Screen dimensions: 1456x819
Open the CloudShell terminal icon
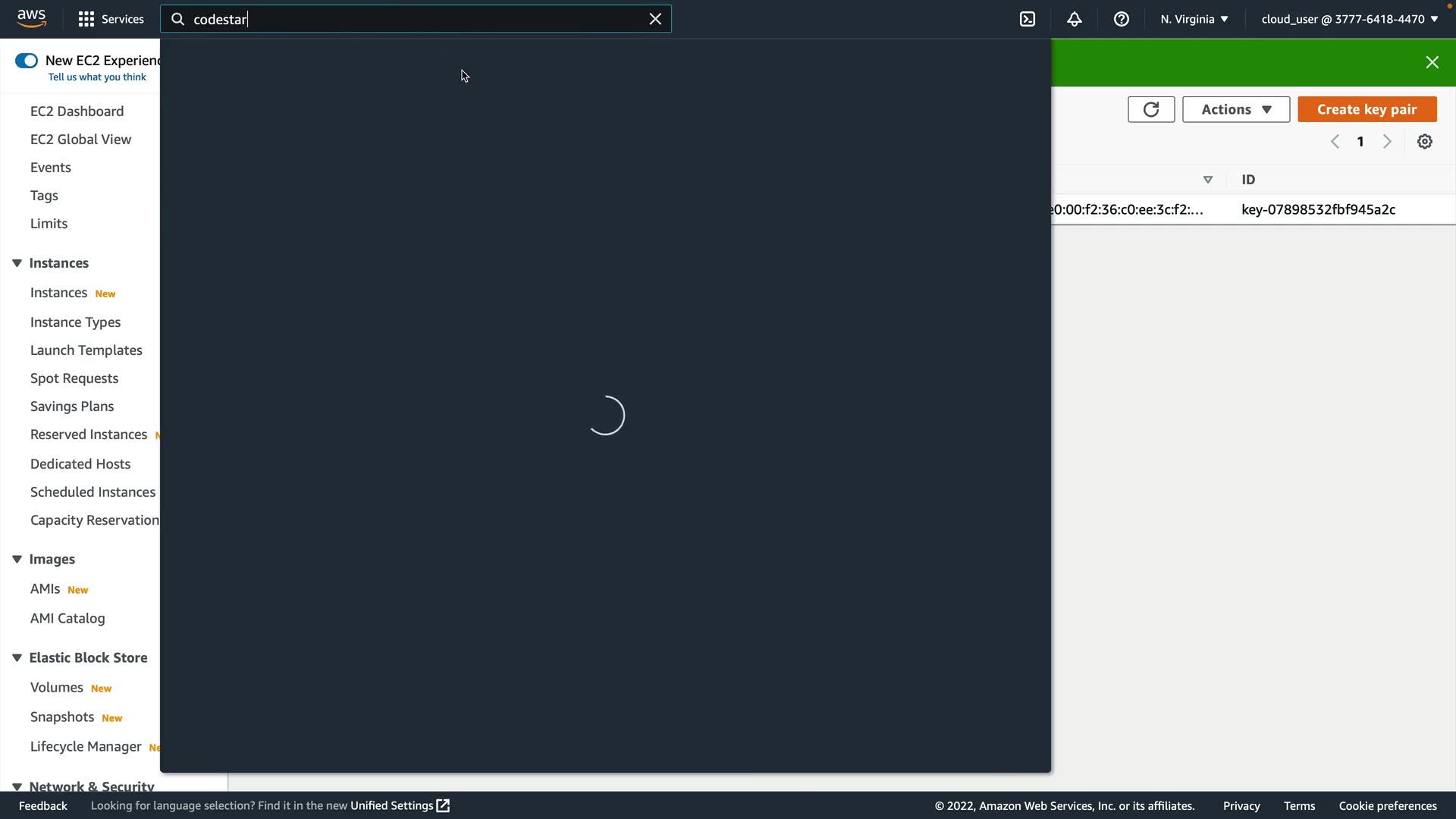coord(1028,19)
